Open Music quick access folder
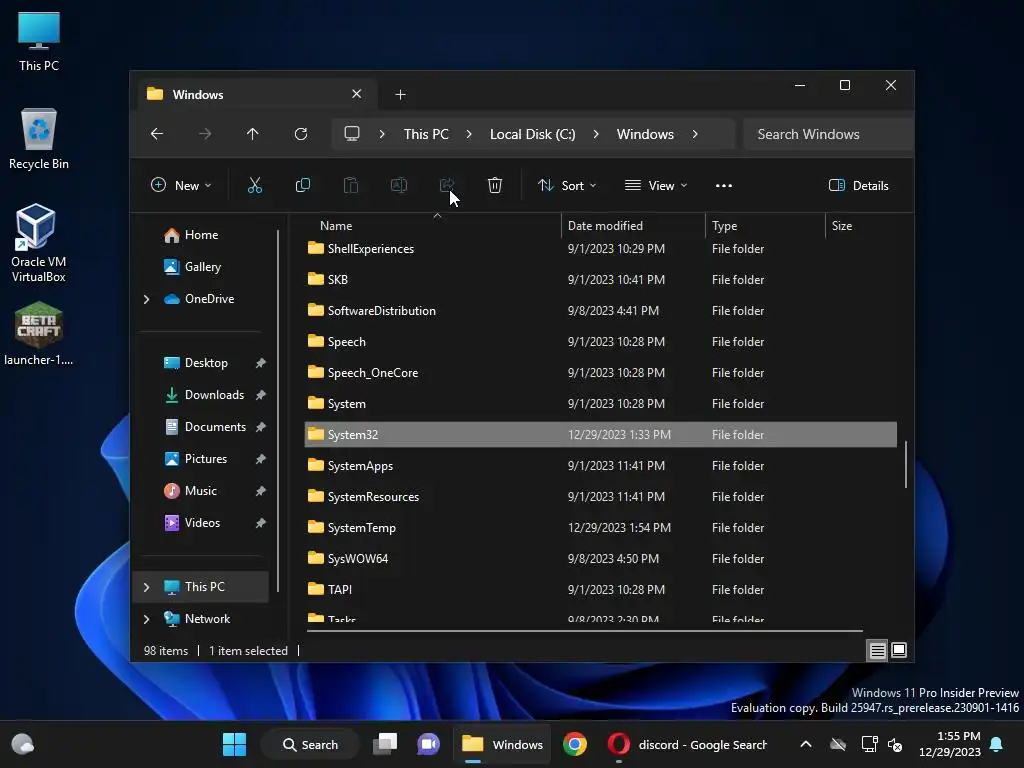1024x768 pixels. 190,491
